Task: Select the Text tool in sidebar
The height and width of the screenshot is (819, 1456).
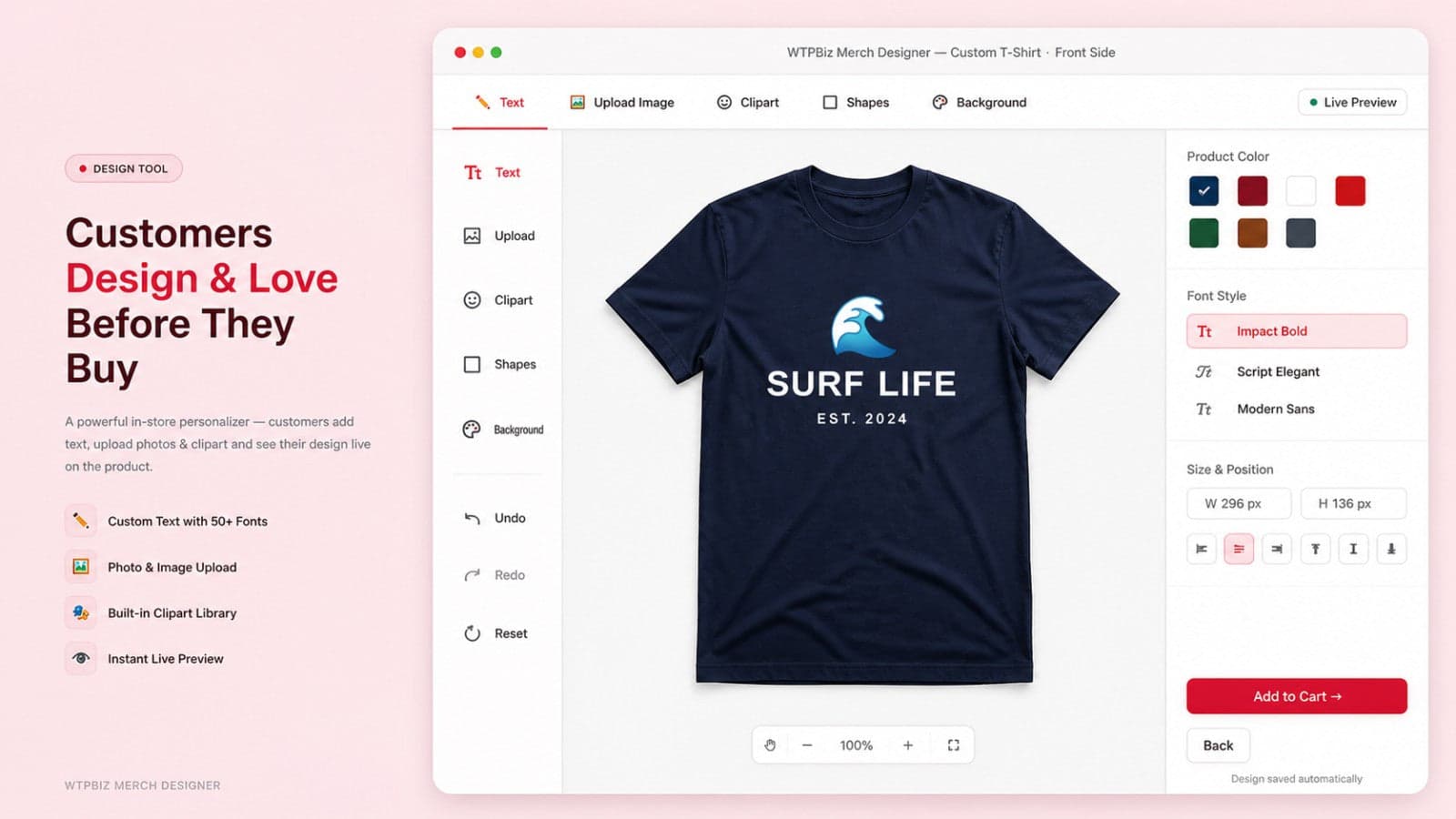Action: pos(492,173)
